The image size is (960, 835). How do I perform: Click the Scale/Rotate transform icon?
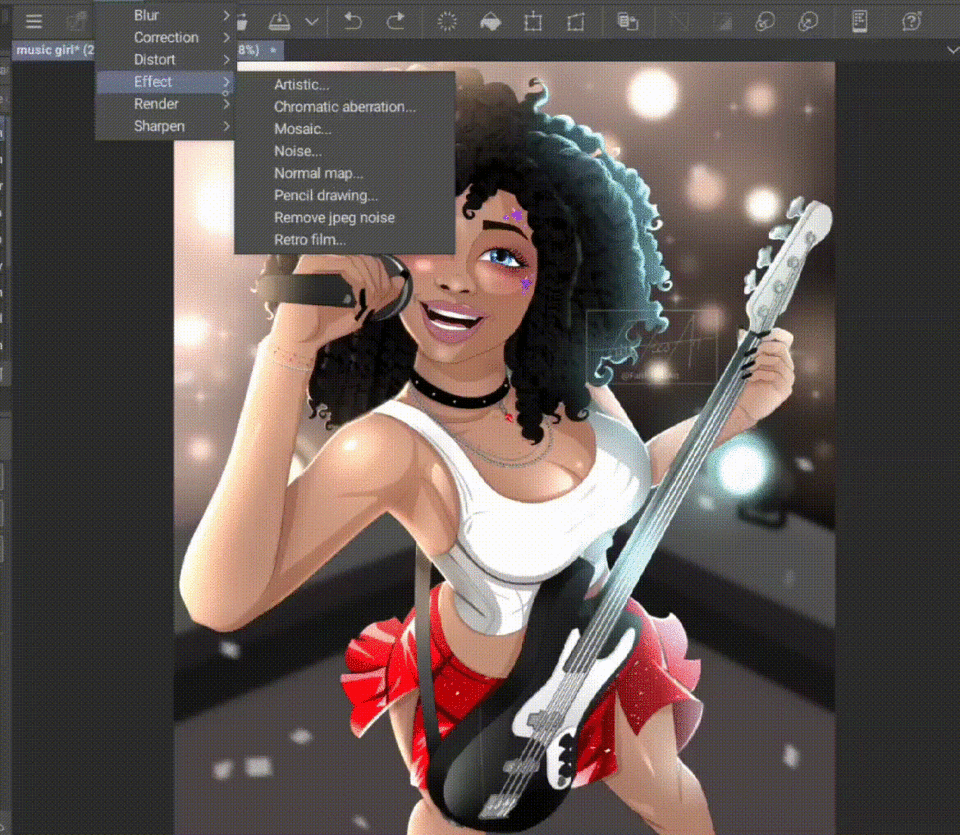click(x=533, y=22)
